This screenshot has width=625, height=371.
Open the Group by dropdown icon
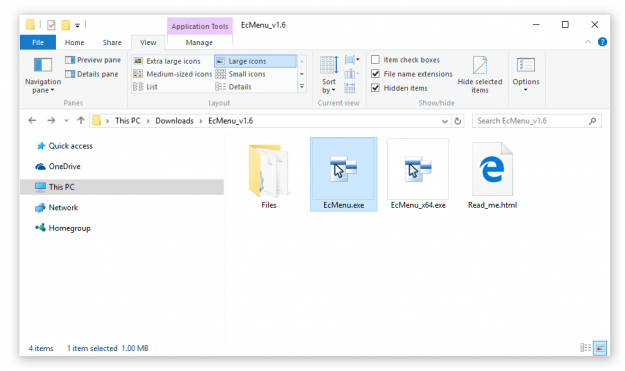coord(352,60)
